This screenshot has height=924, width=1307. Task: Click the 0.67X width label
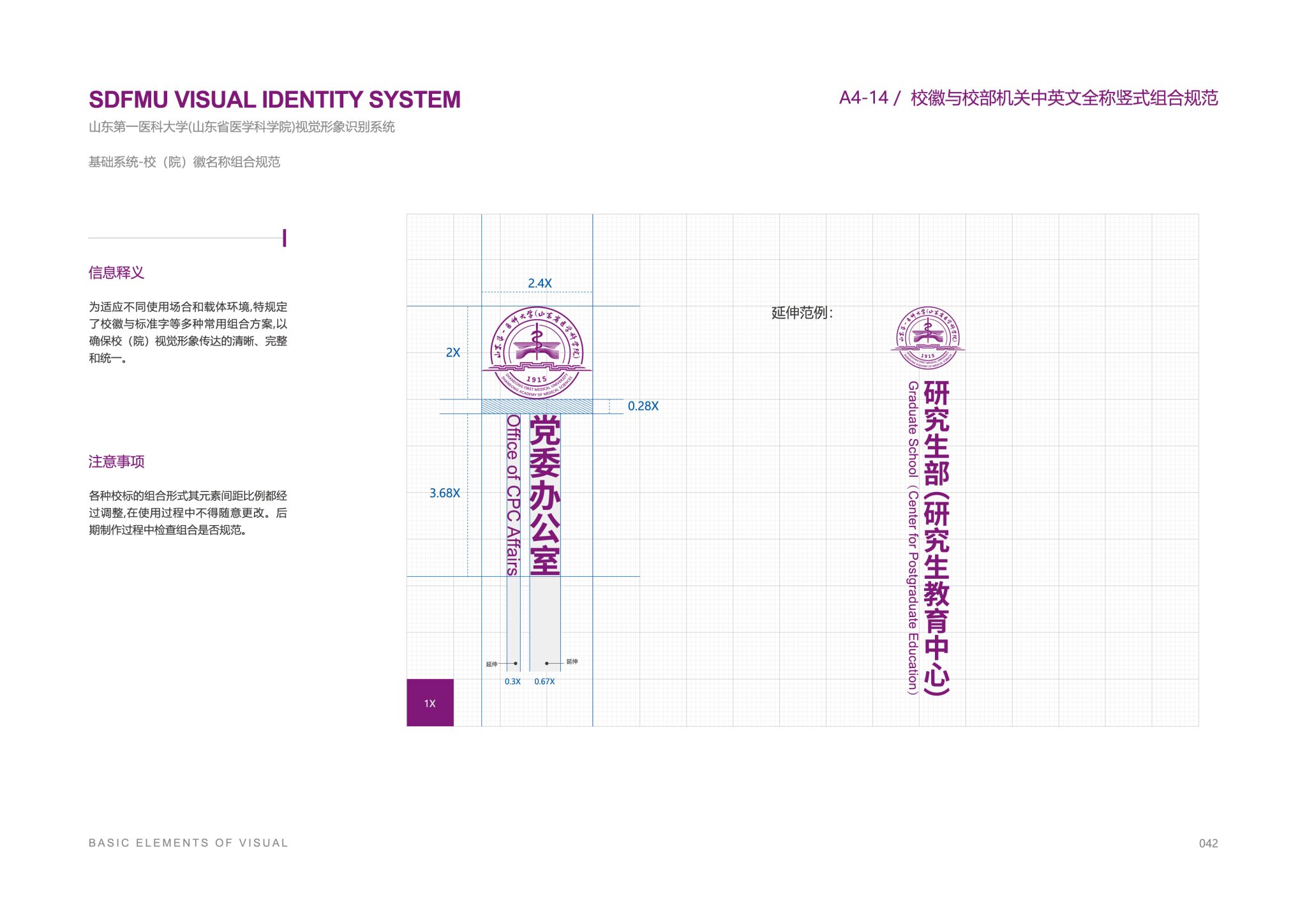pos(544,682)
